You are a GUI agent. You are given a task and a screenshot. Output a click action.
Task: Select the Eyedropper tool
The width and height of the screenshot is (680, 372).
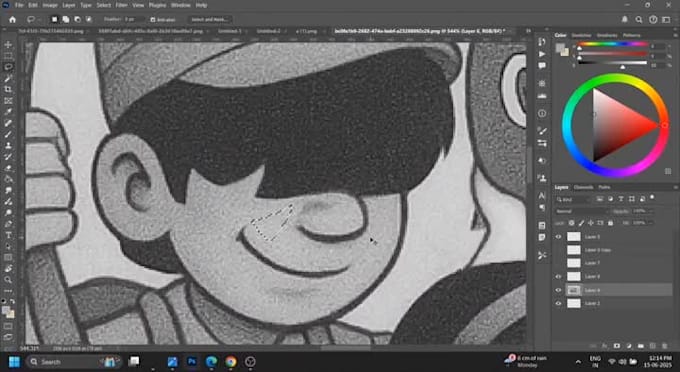point(8,112)
